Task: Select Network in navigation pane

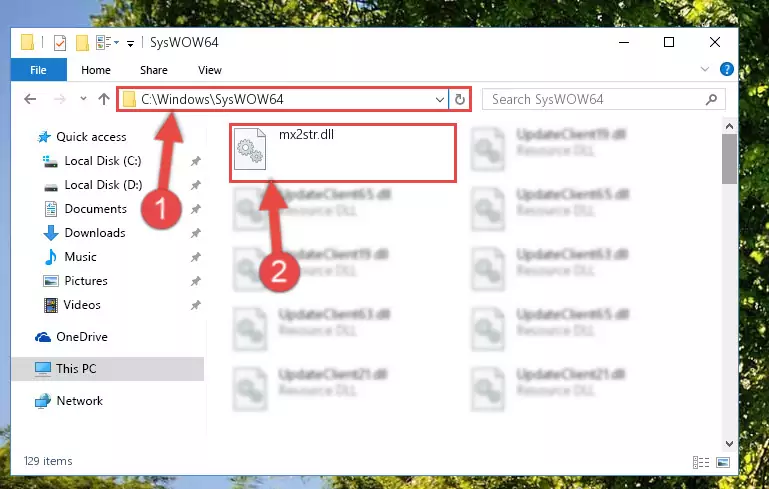Action: [79, 401]
